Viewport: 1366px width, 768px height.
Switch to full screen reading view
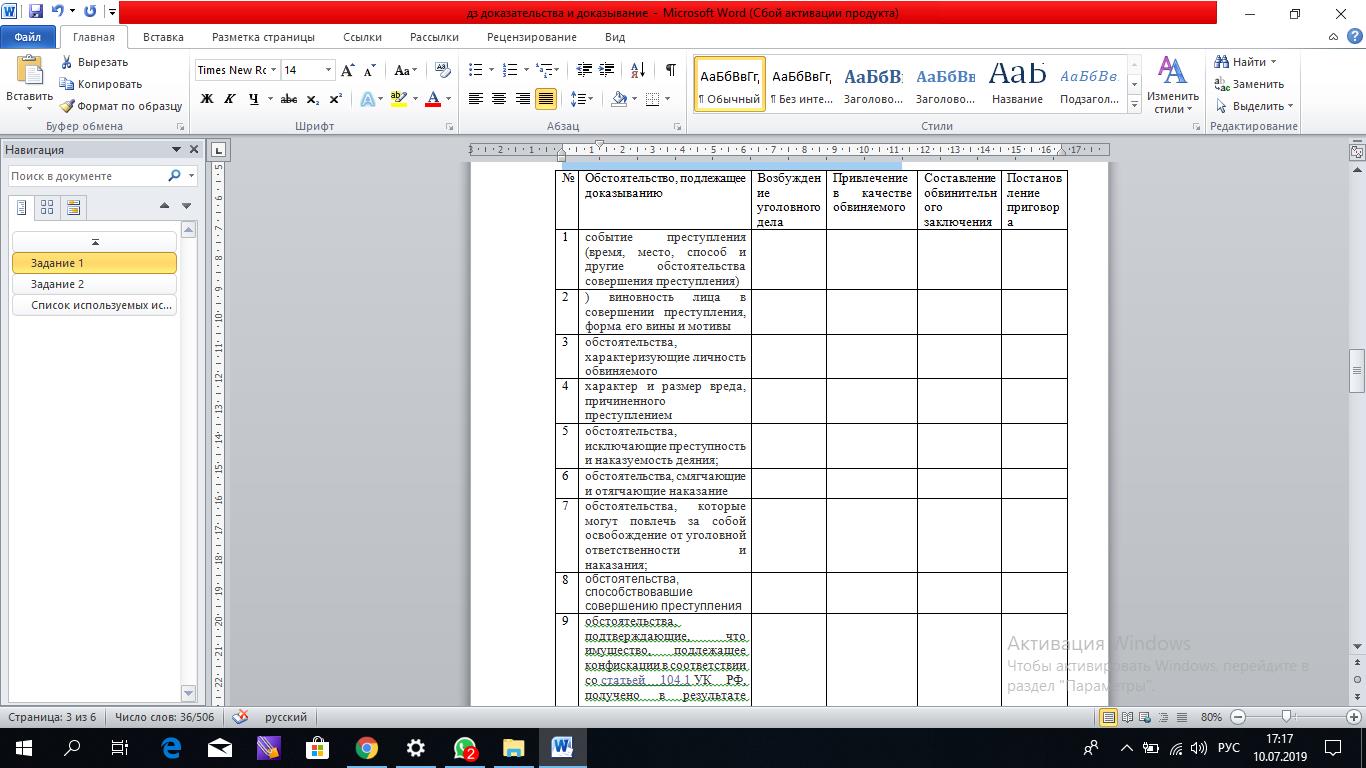[x=1127, y=717]
